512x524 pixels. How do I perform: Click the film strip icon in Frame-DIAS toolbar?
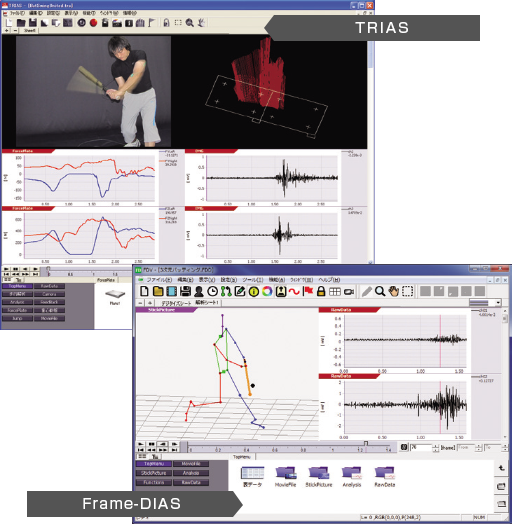point(172,291)
